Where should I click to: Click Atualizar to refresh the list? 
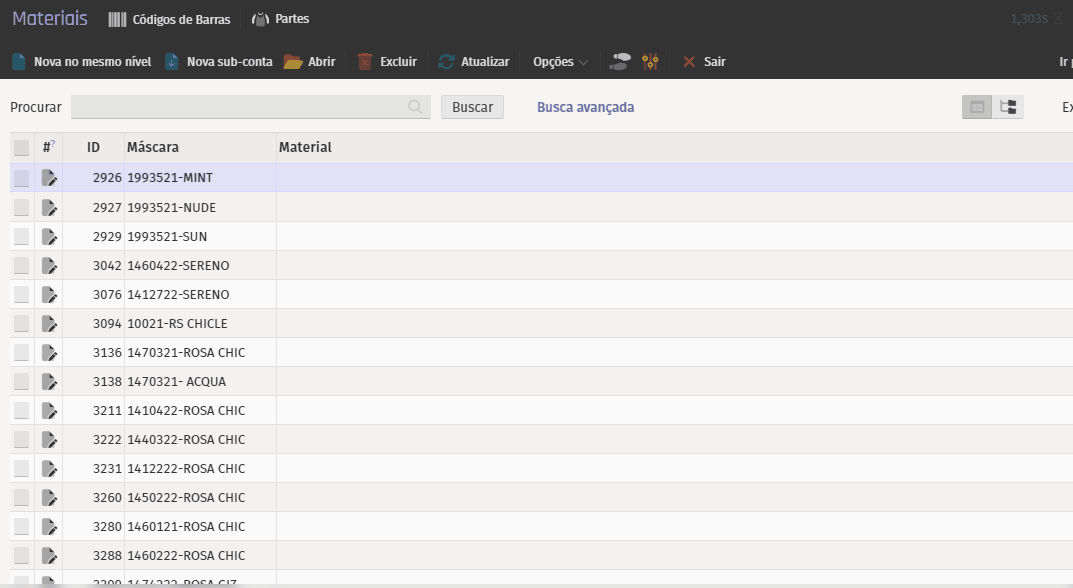pyautogui.click(x=473, y=62)
